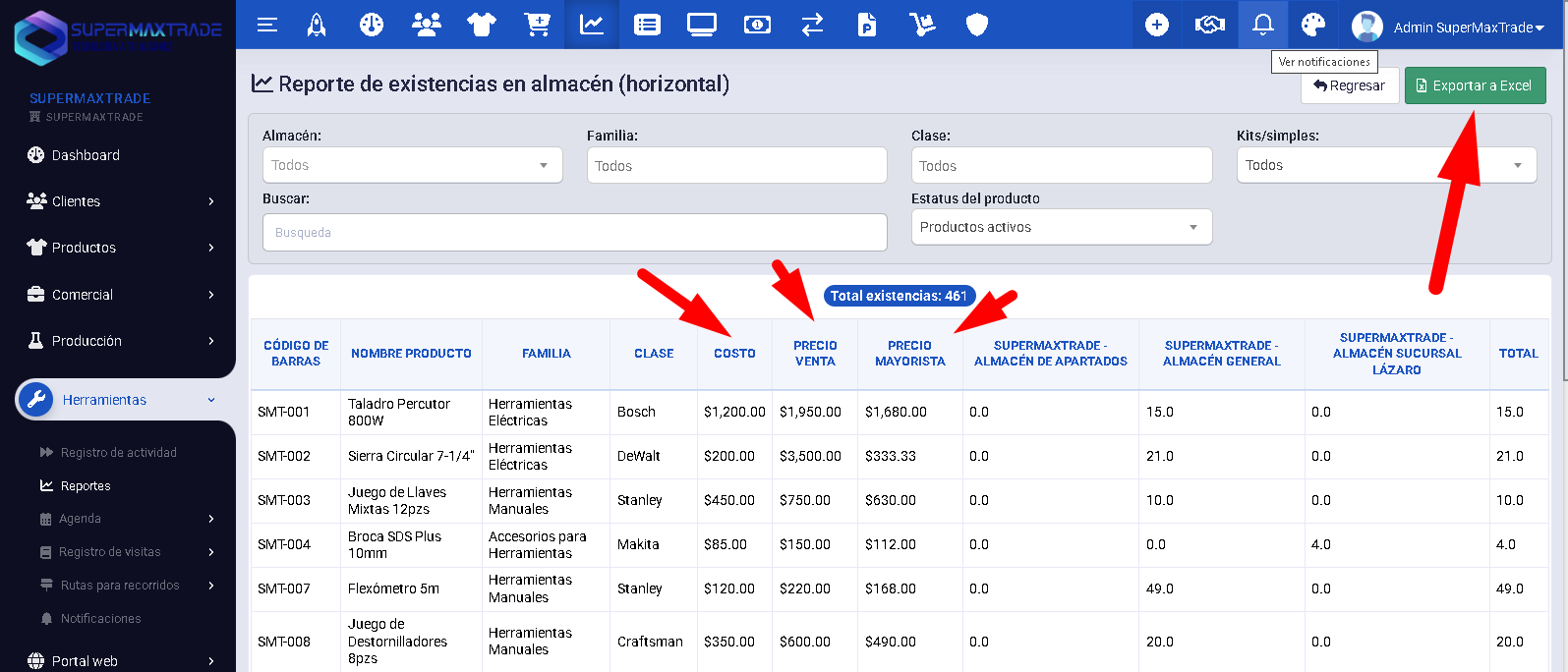Click the t-shirt products icon in top bar
Image resolution: width=1568 pixels, height=672 pixels.
pyautogui.click(x=482, y=25)
